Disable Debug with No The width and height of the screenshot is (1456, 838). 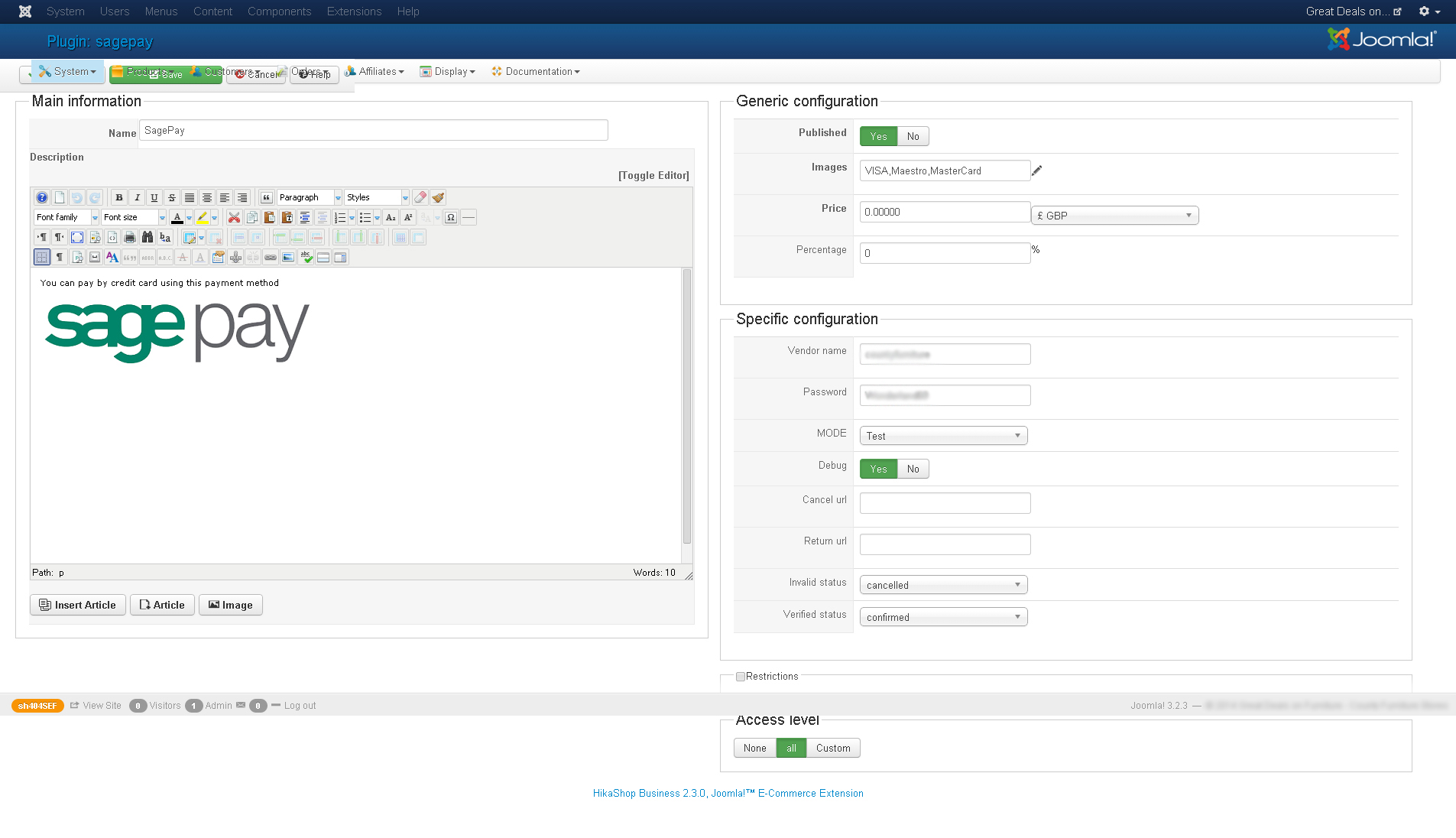pos(913,469)
